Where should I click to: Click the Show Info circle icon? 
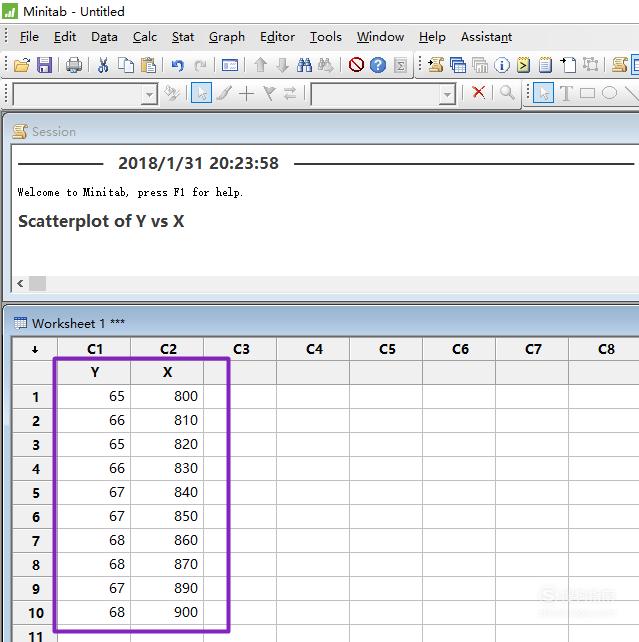[501, 65]
